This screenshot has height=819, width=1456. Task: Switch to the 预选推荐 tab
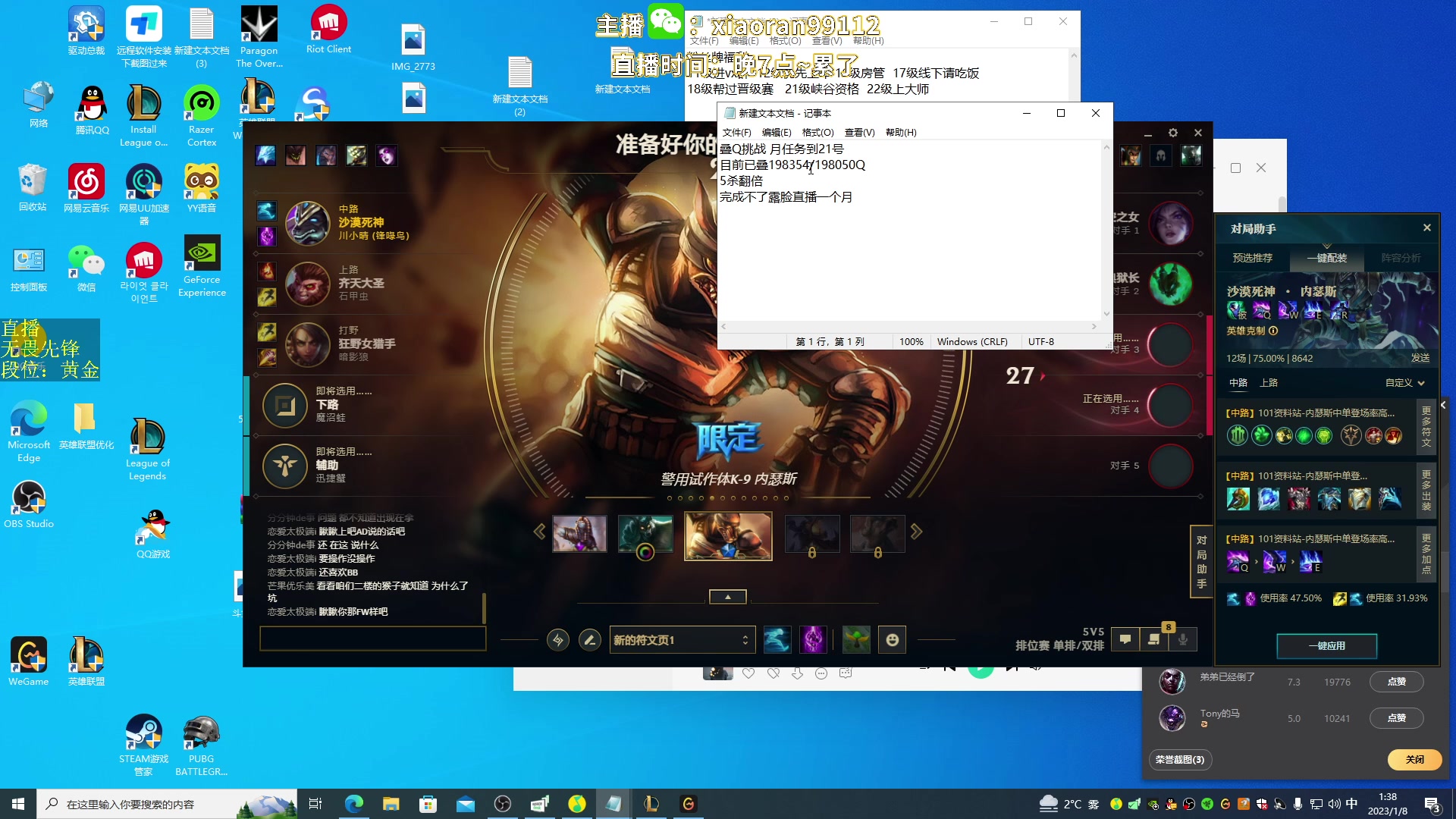pyautogui.click(x=1253, y=258)
